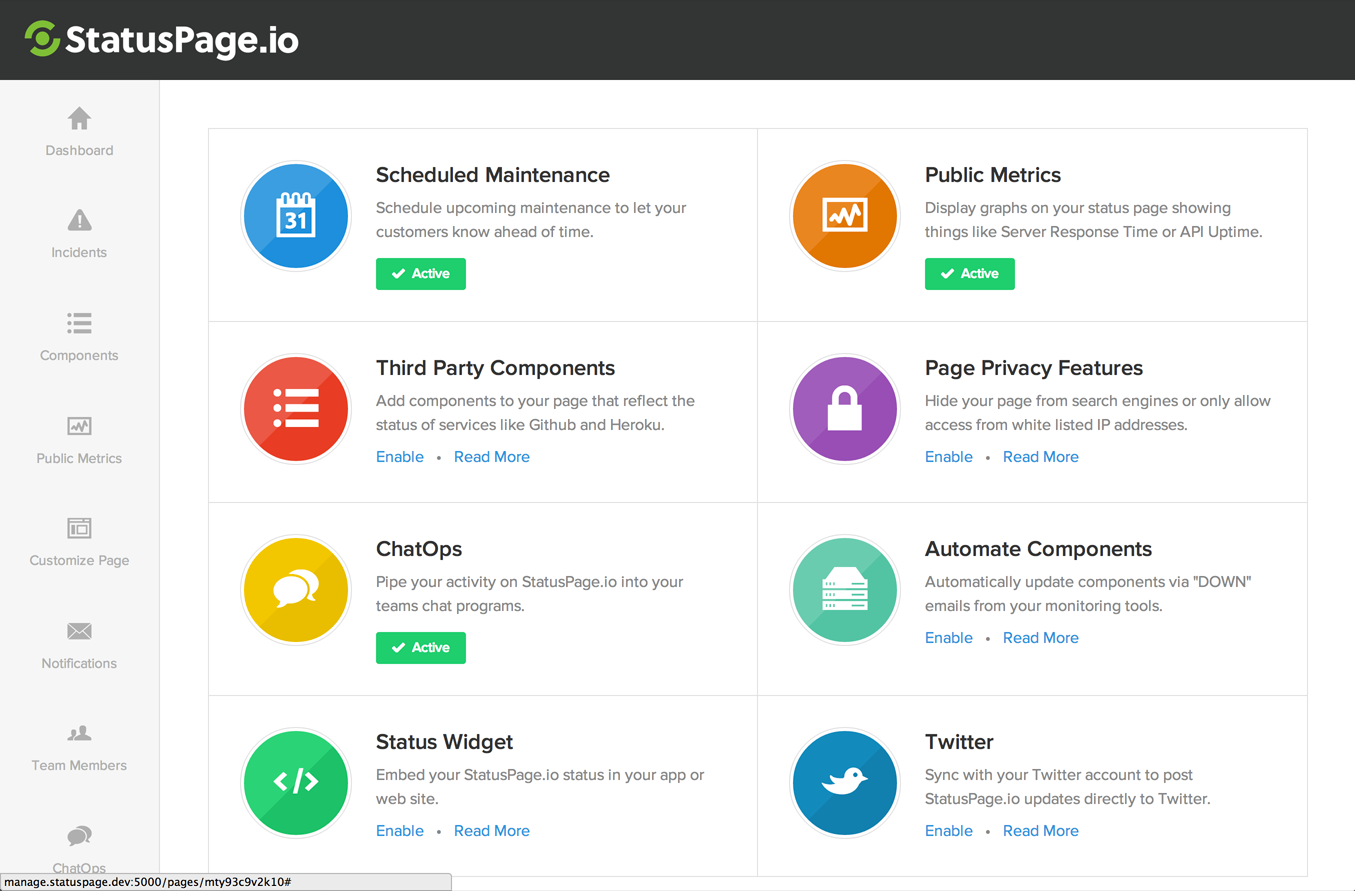Viewport: 1355px width, 891px height.
Task: Click the StatusPage.io logo in the header
Action: click(162, 40)
